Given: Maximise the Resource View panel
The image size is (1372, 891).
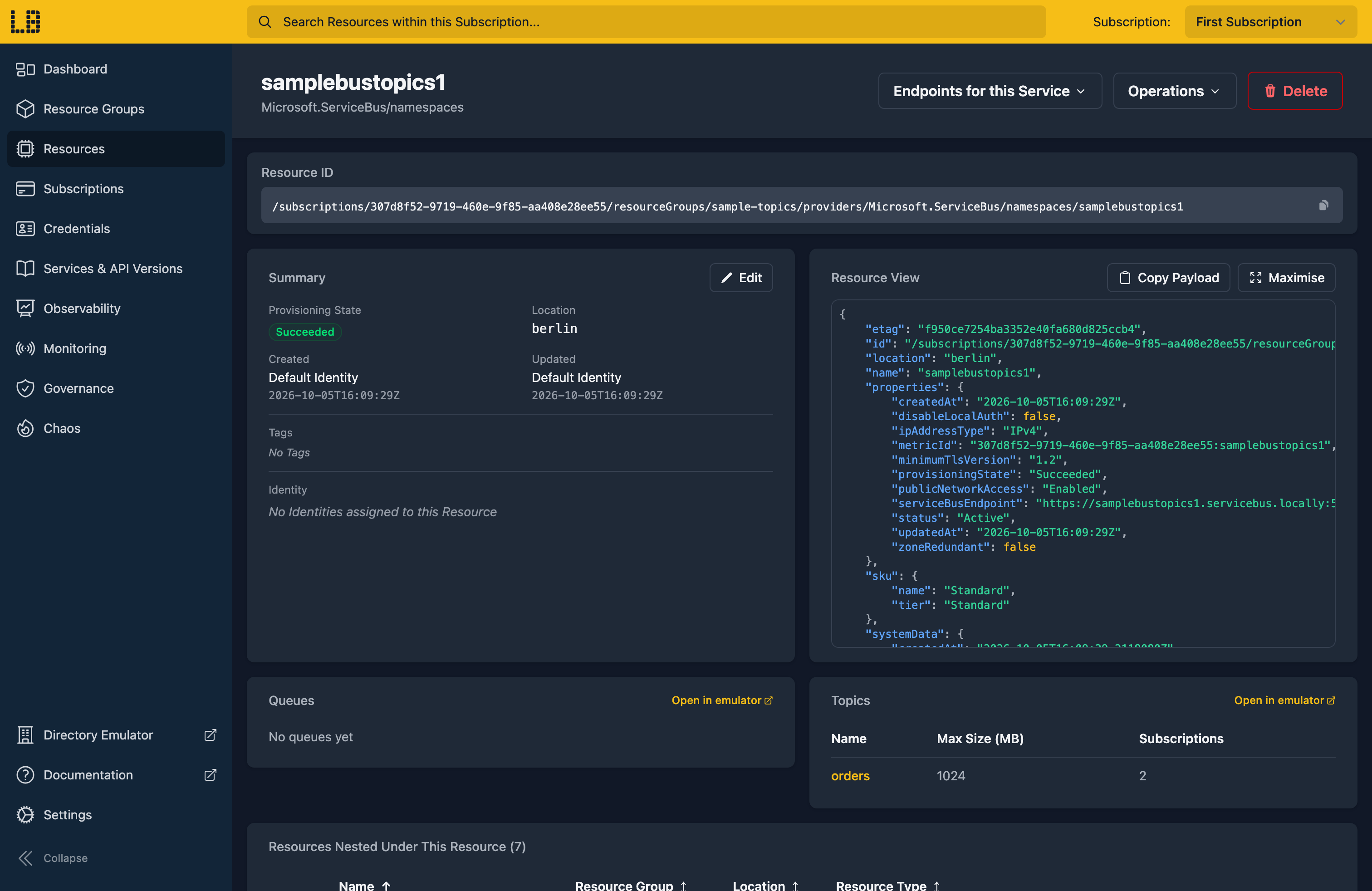Looking at the screenshot, I should (x=1286, y=278).
